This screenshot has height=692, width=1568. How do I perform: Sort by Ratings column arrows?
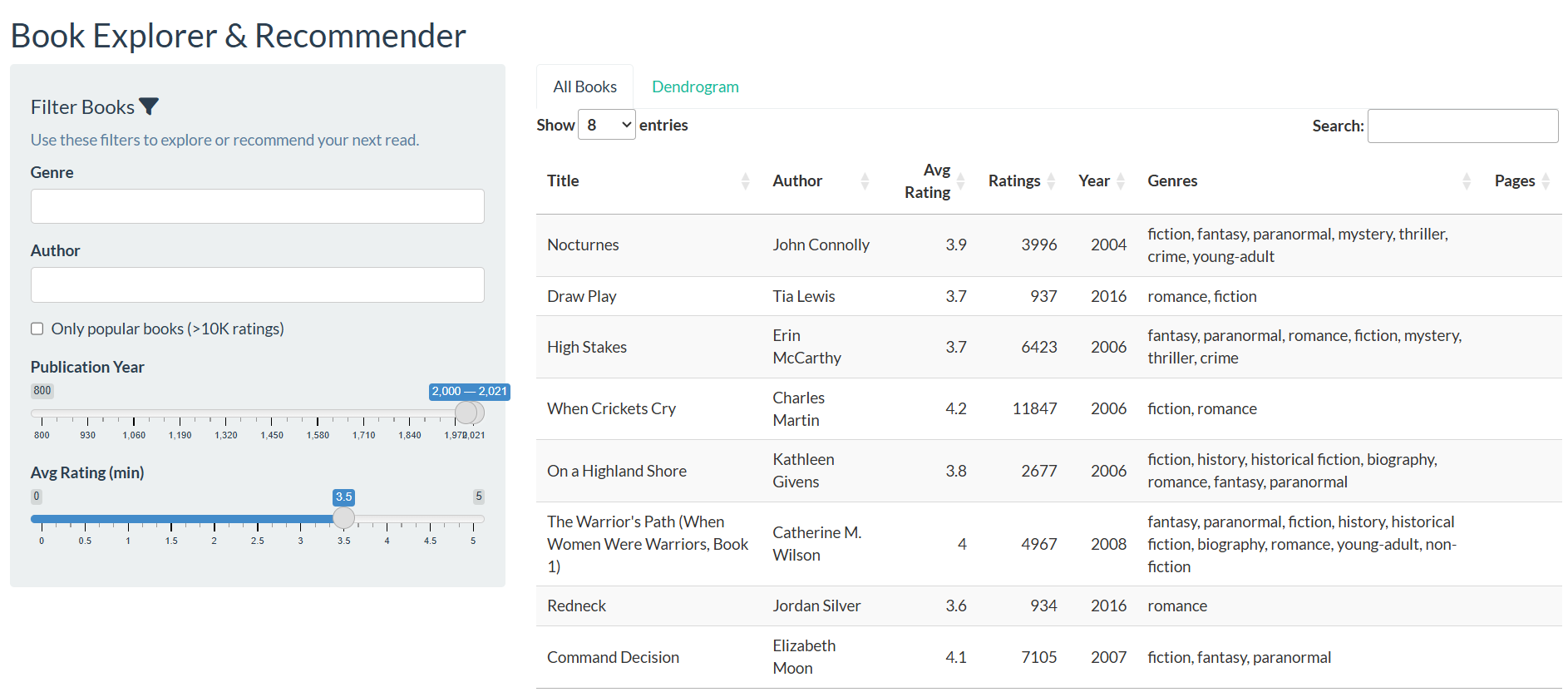point(1051,180)
